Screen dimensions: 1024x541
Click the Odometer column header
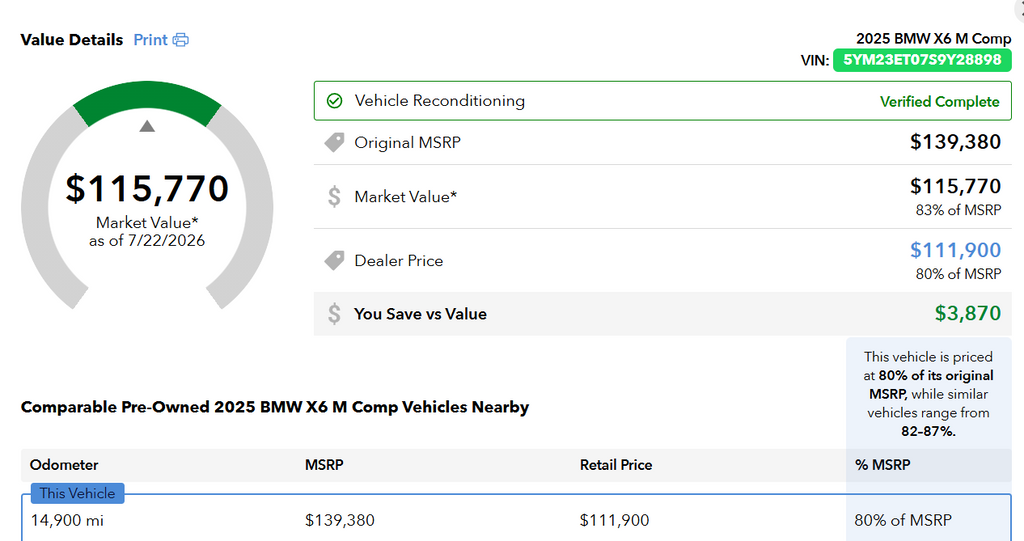[64, 465]
